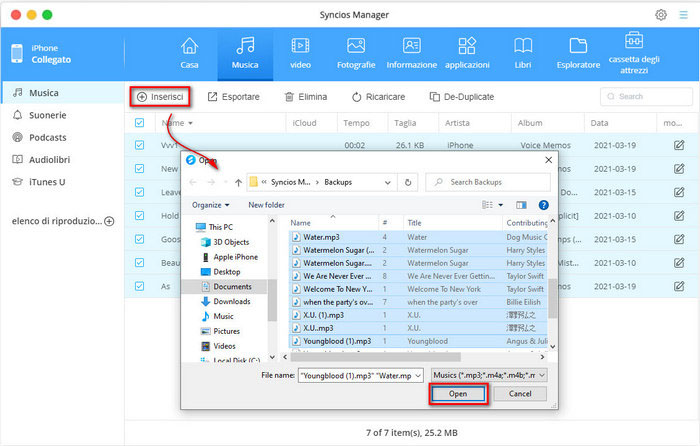
Task: Go back in the Open dialog
Action: point(193,182)
